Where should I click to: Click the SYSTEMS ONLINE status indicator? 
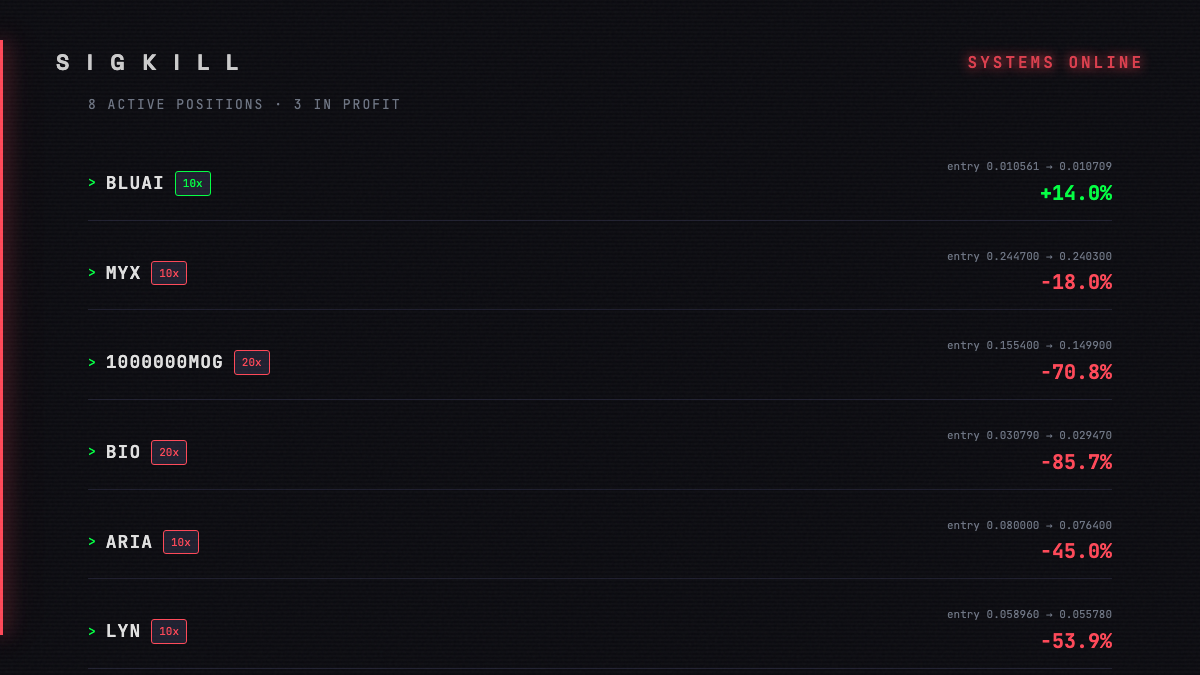click(x=1055, y=63)
